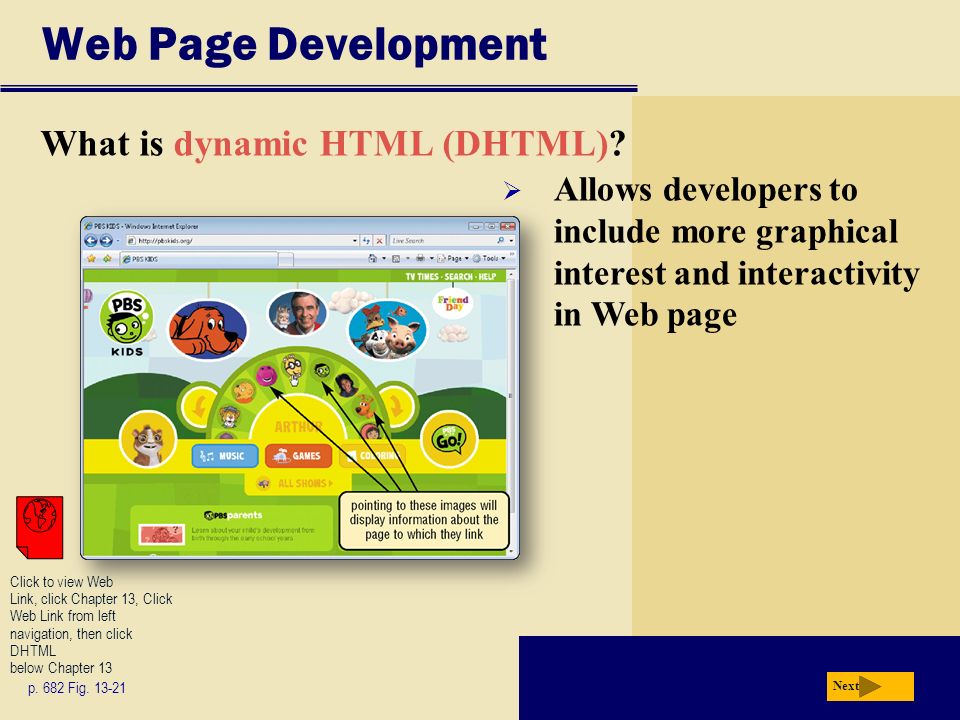Click the search magnifier icon
The image size is (960, 720).
501,241
